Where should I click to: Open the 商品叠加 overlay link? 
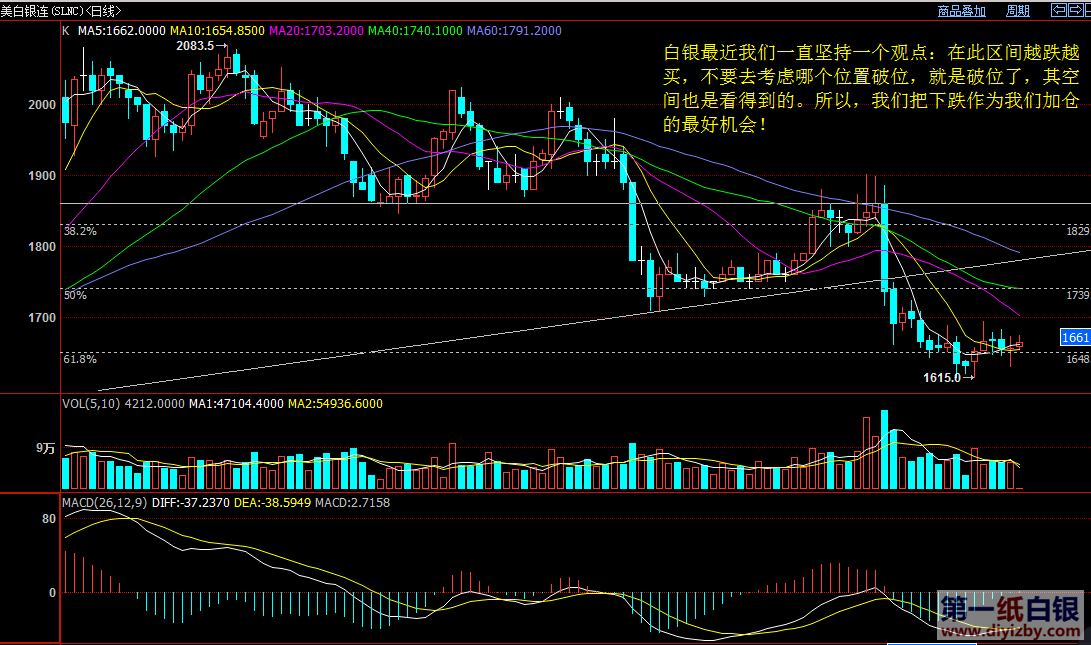pos(961,11)
